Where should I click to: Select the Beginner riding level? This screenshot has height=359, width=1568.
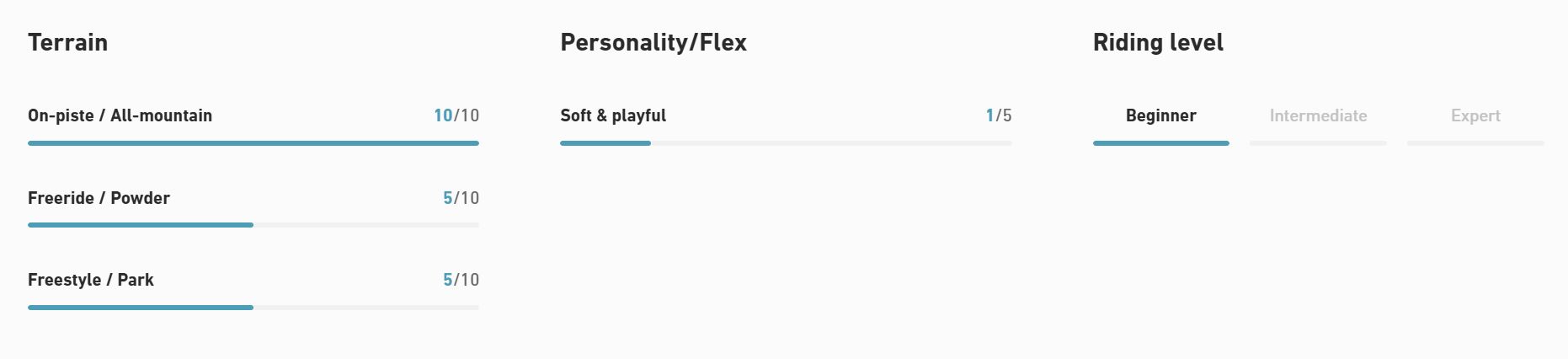tap(1160, 115)
